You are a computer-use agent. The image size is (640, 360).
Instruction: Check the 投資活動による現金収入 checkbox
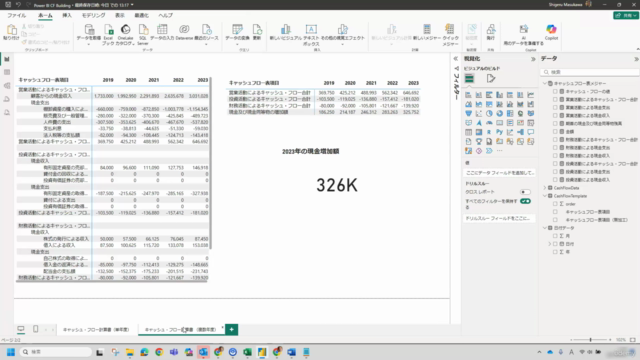pyautogui.click(x=555, y=180)
